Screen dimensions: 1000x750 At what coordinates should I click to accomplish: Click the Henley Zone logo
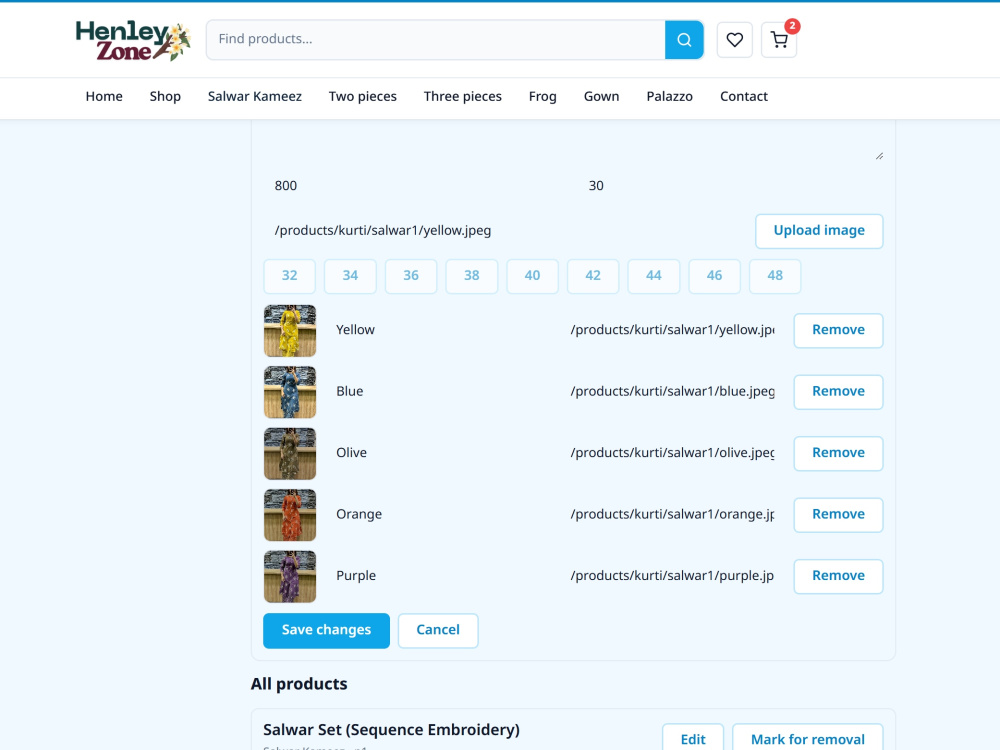(x=133, y=41)
